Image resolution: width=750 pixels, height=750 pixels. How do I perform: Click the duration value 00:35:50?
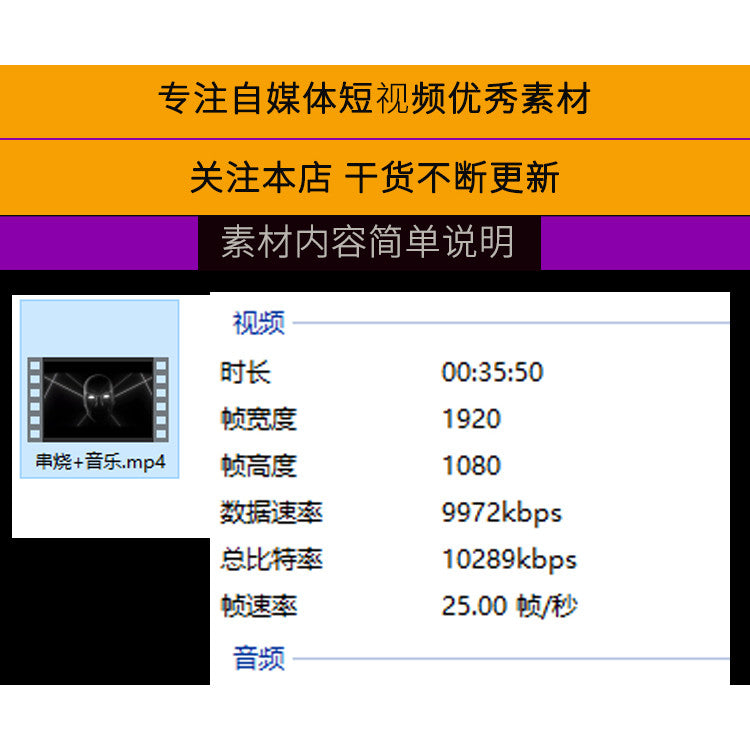click(x=492, y=372)
